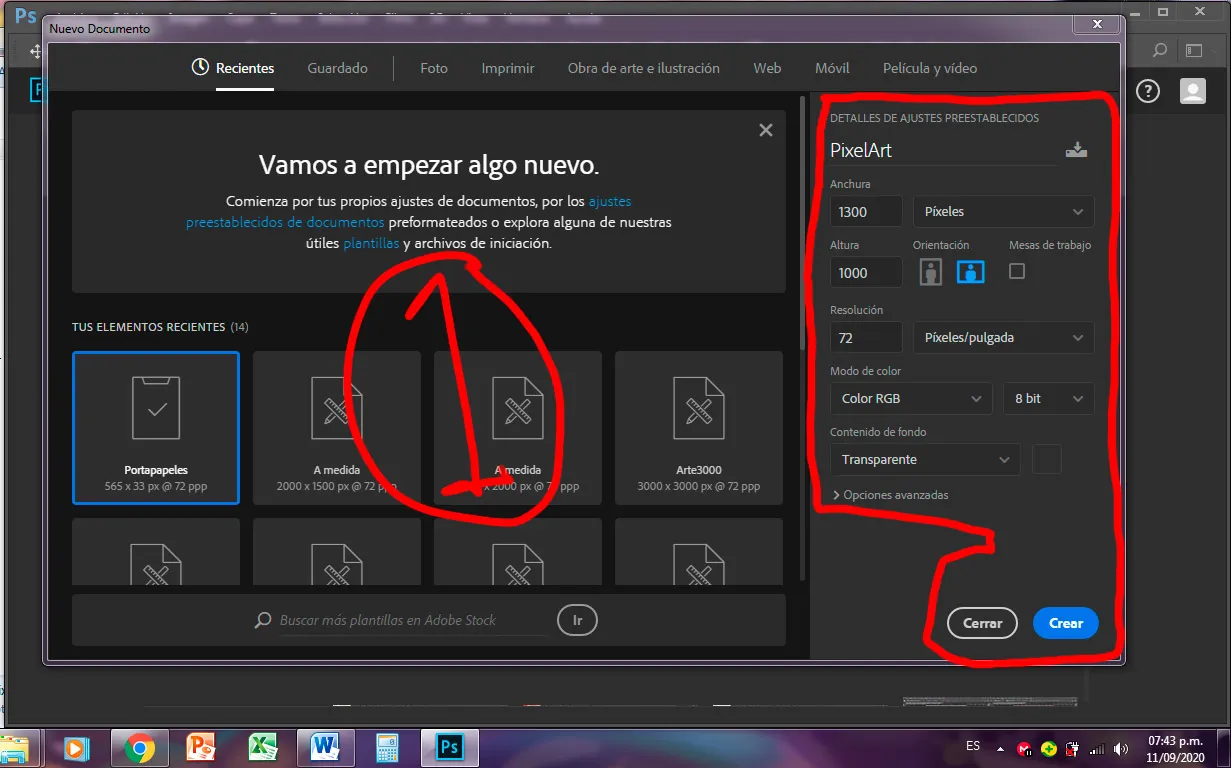1231x768 pixels.
Task: Open the Color RGB color mode dropdown
Action: point(911,398)
